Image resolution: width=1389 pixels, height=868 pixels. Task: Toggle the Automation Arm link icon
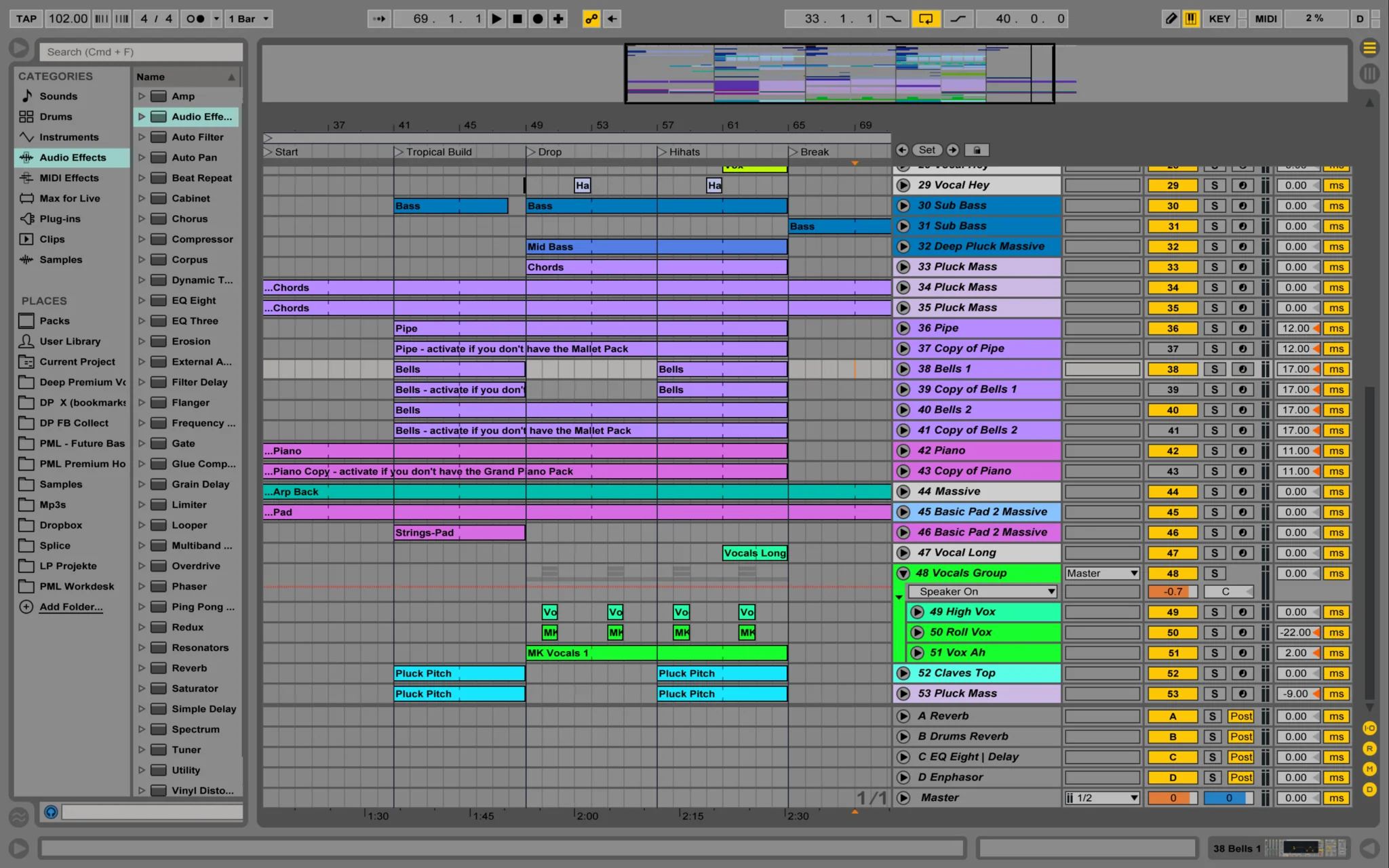coord(591,18)
